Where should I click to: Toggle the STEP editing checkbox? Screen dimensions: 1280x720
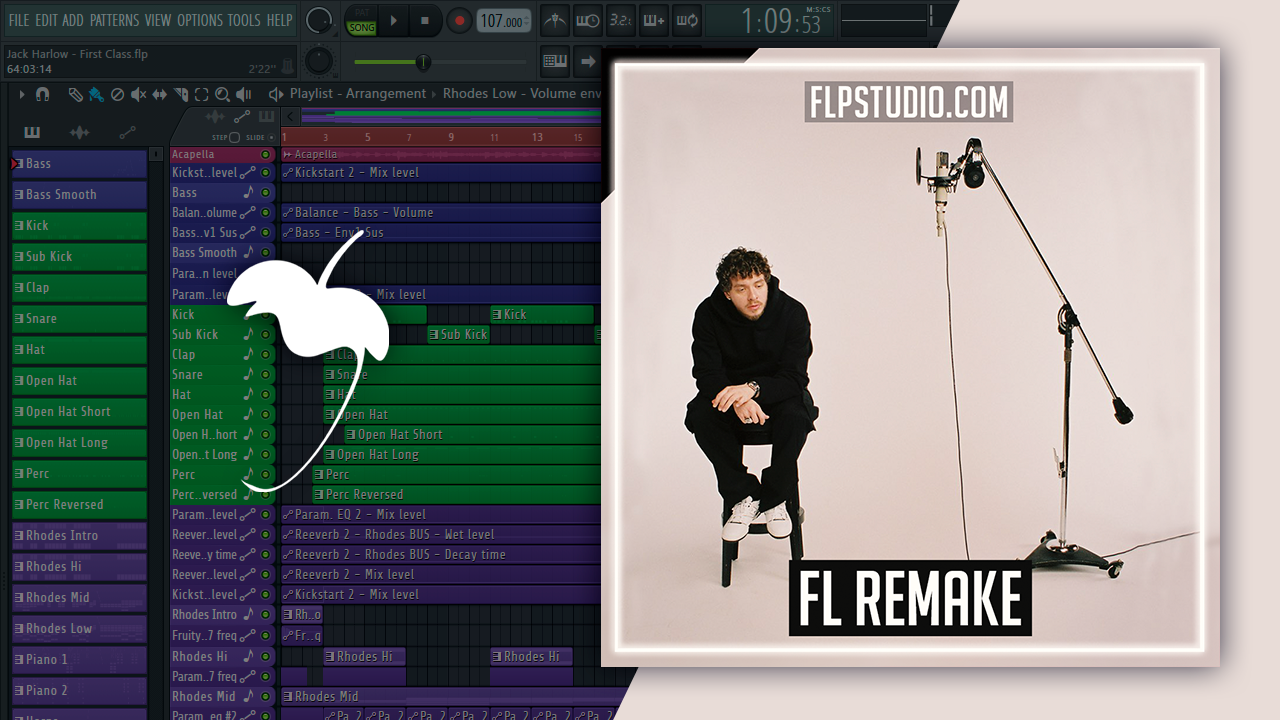pyautogui.click(x=234, y=137)
